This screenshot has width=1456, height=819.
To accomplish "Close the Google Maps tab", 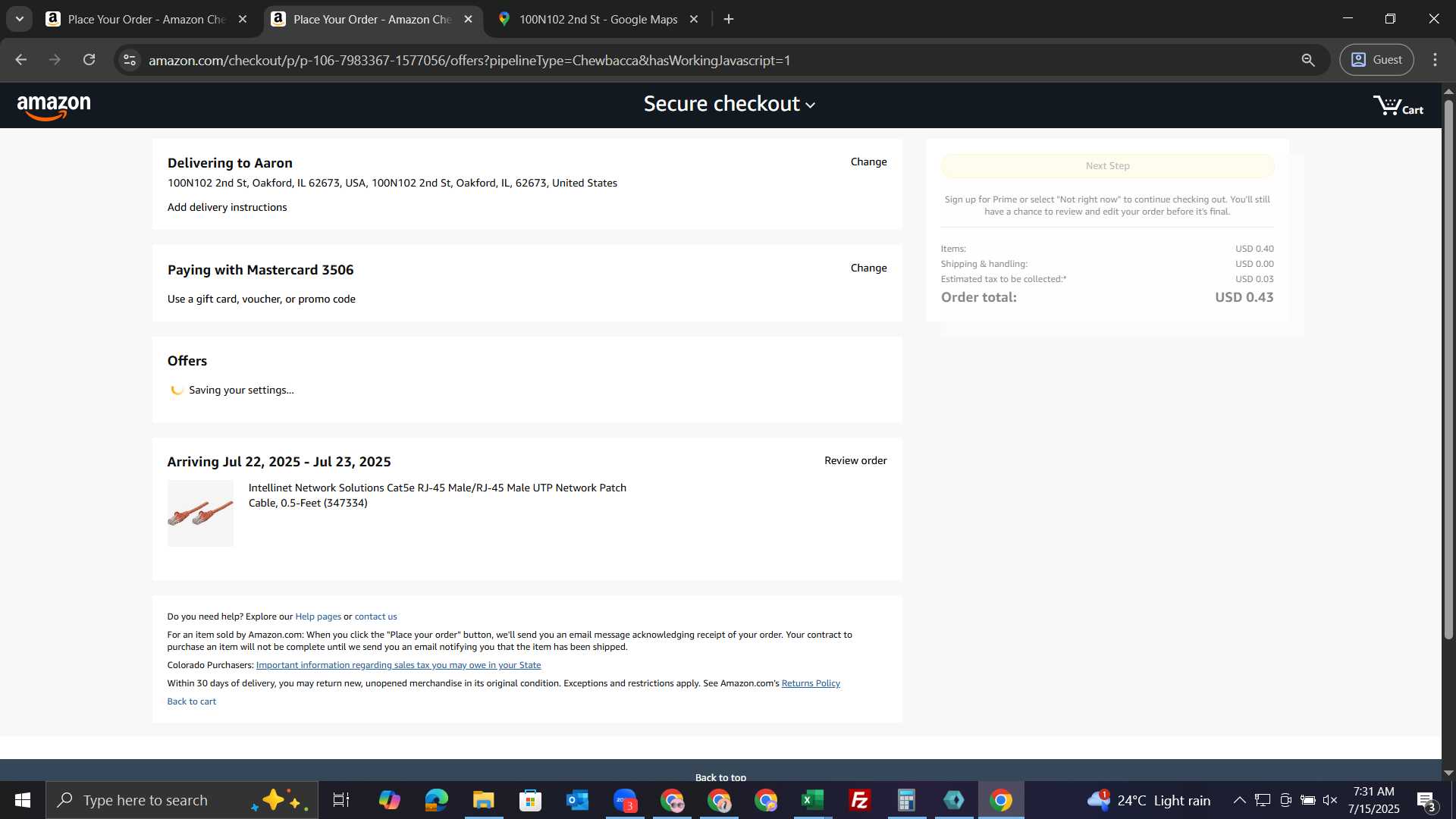I will click(693, 20).
